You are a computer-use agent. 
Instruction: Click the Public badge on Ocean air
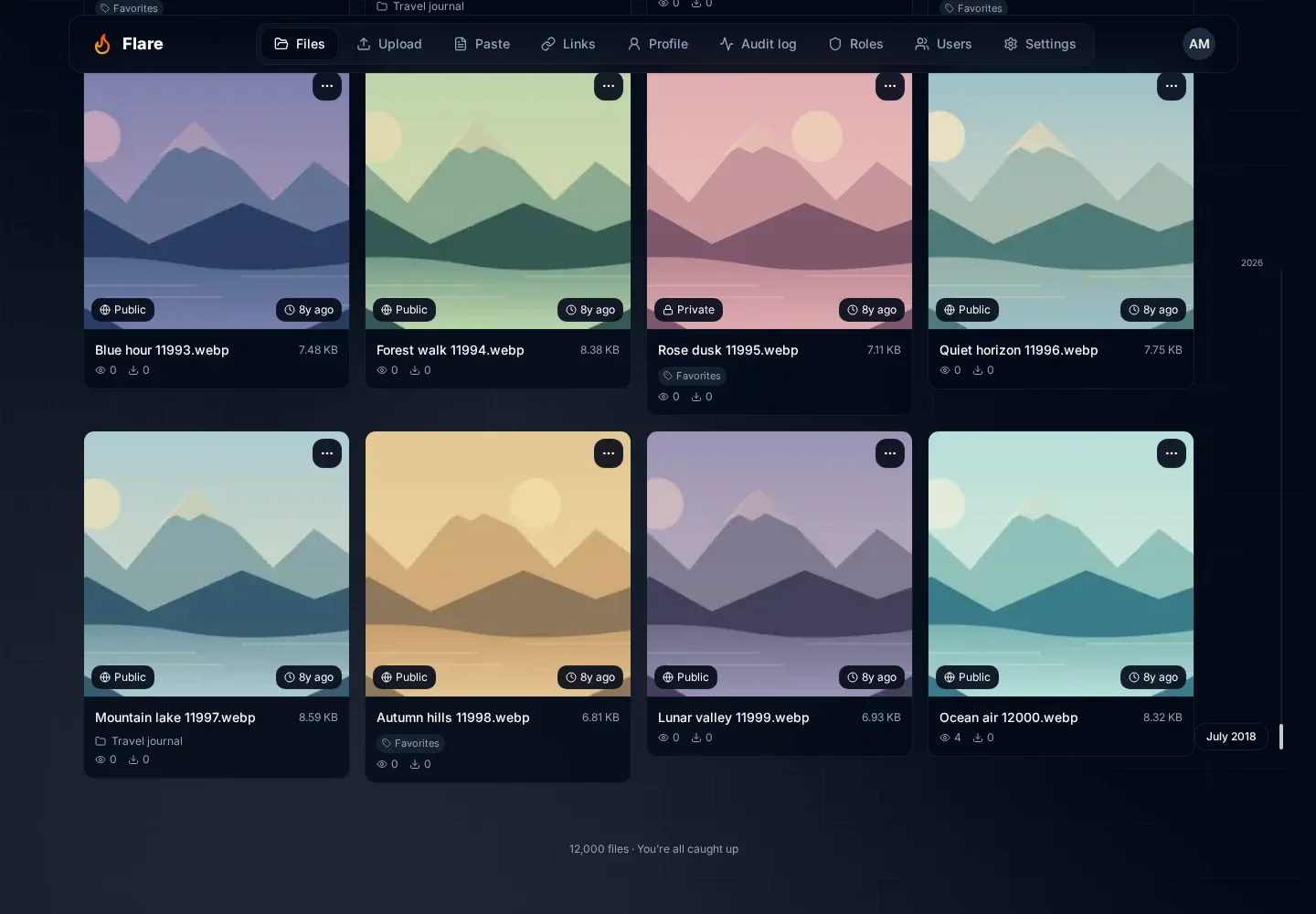click(x=967, y=677)
